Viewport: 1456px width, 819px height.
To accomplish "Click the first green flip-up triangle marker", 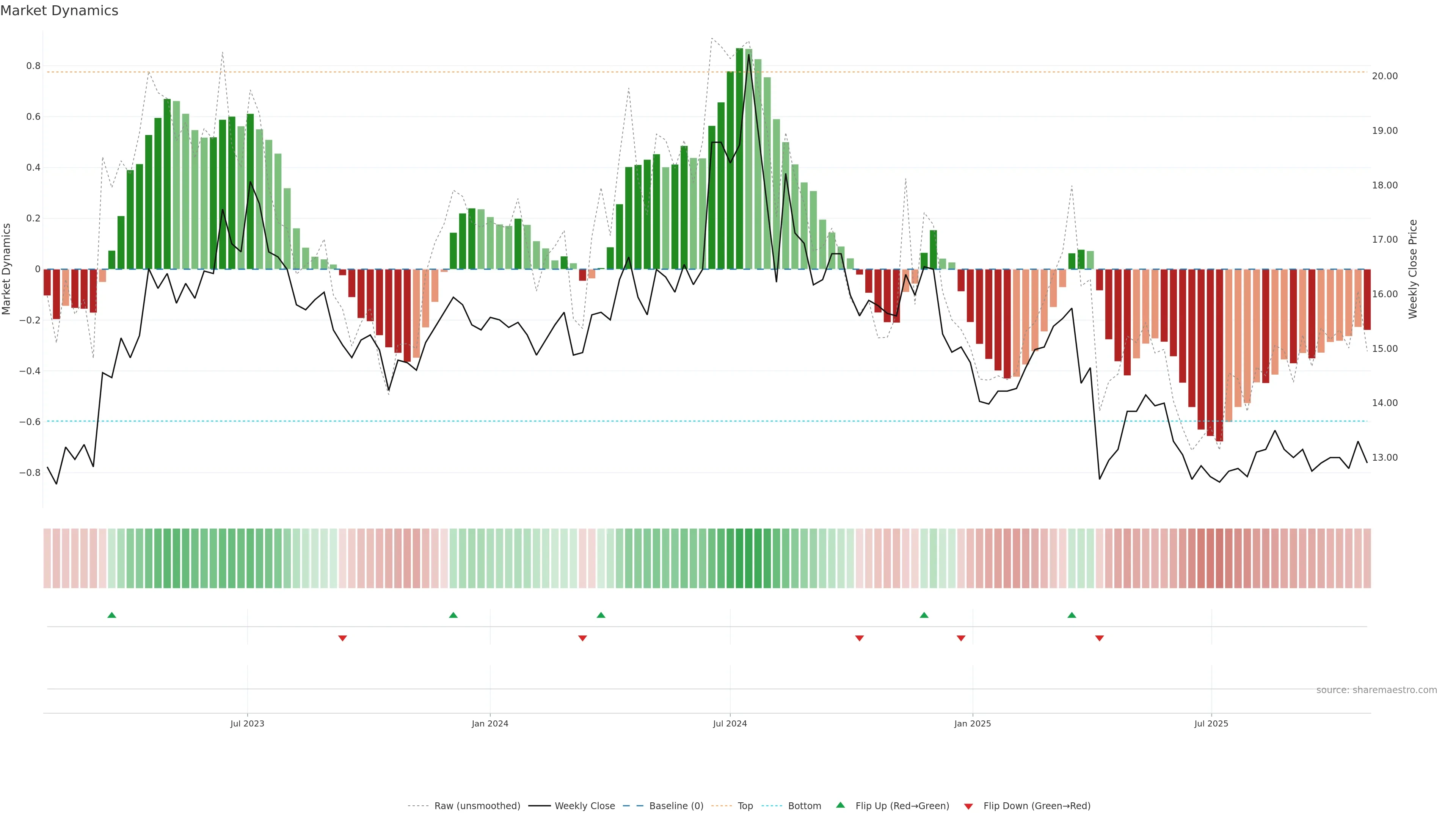I will click(112, 615).
